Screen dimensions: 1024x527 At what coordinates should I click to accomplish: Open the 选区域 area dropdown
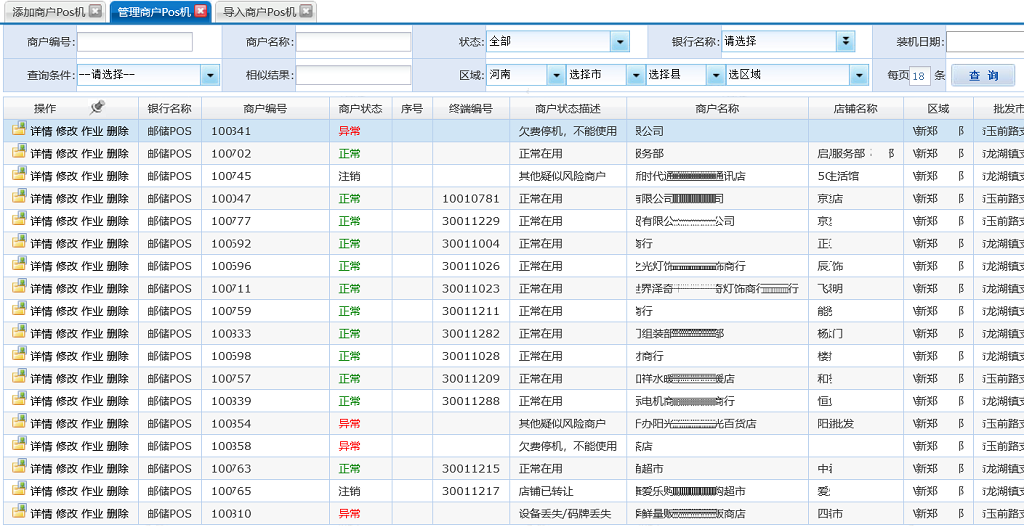[859, 75]
